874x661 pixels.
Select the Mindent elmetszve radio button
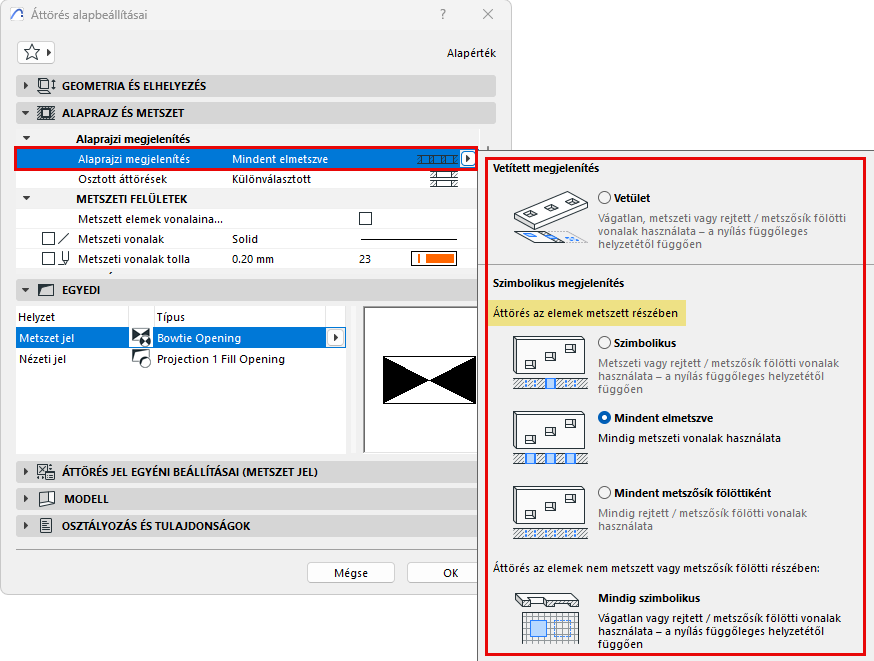604,418
